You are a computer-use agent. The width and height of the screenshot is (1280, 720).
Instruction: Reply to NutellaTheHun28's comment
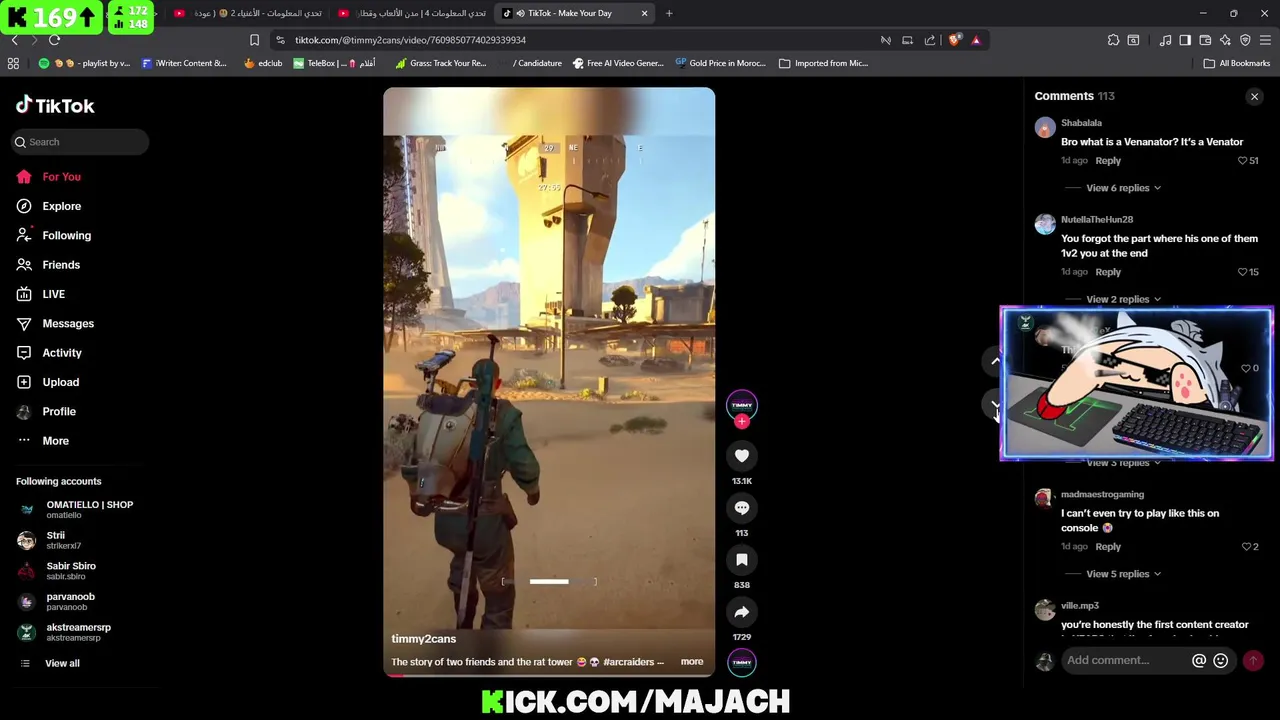1108,272
